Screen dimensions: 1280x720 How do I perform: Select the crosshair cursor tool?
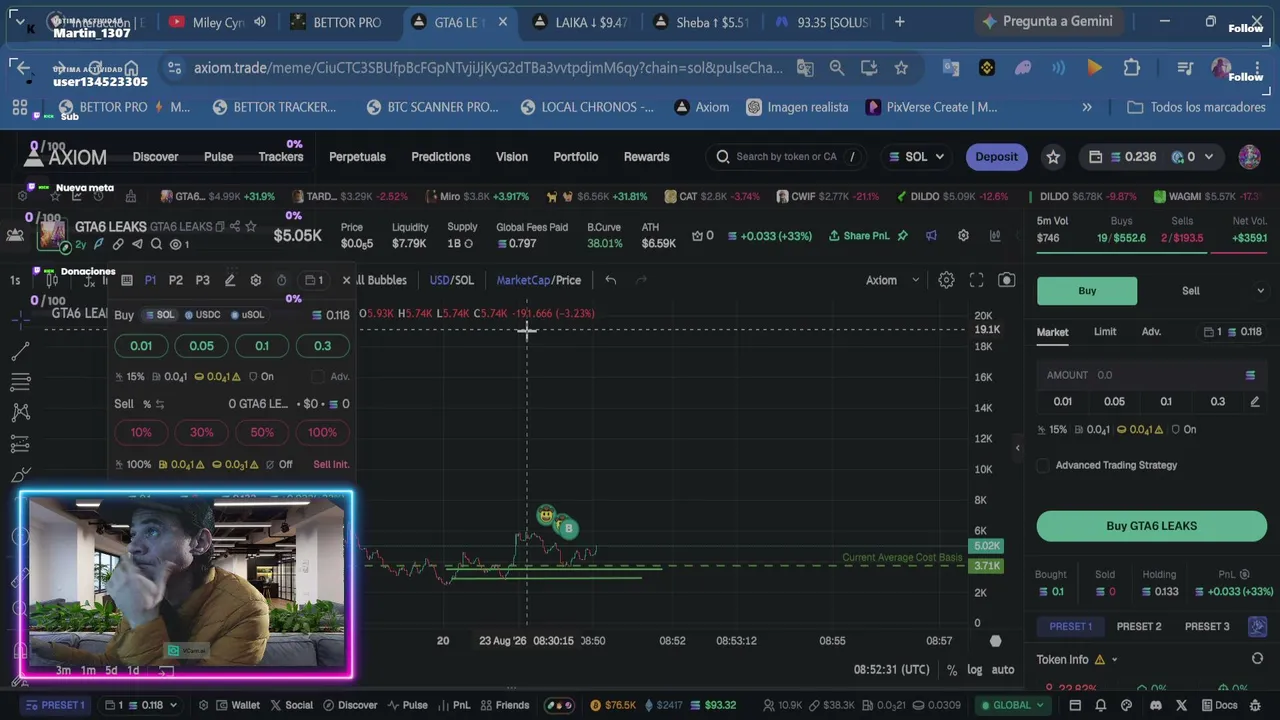tap(20, 320)
